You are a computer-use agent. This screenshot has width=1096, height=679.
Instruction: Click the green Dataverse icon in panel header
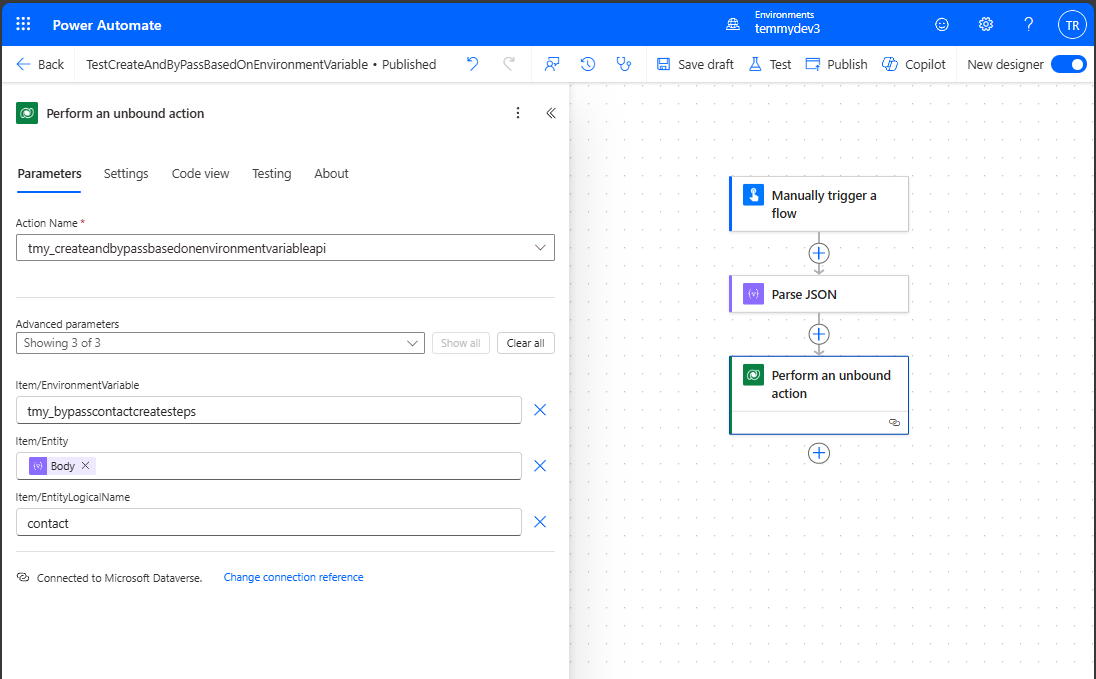pyautogui.click(x=27, y=113)
